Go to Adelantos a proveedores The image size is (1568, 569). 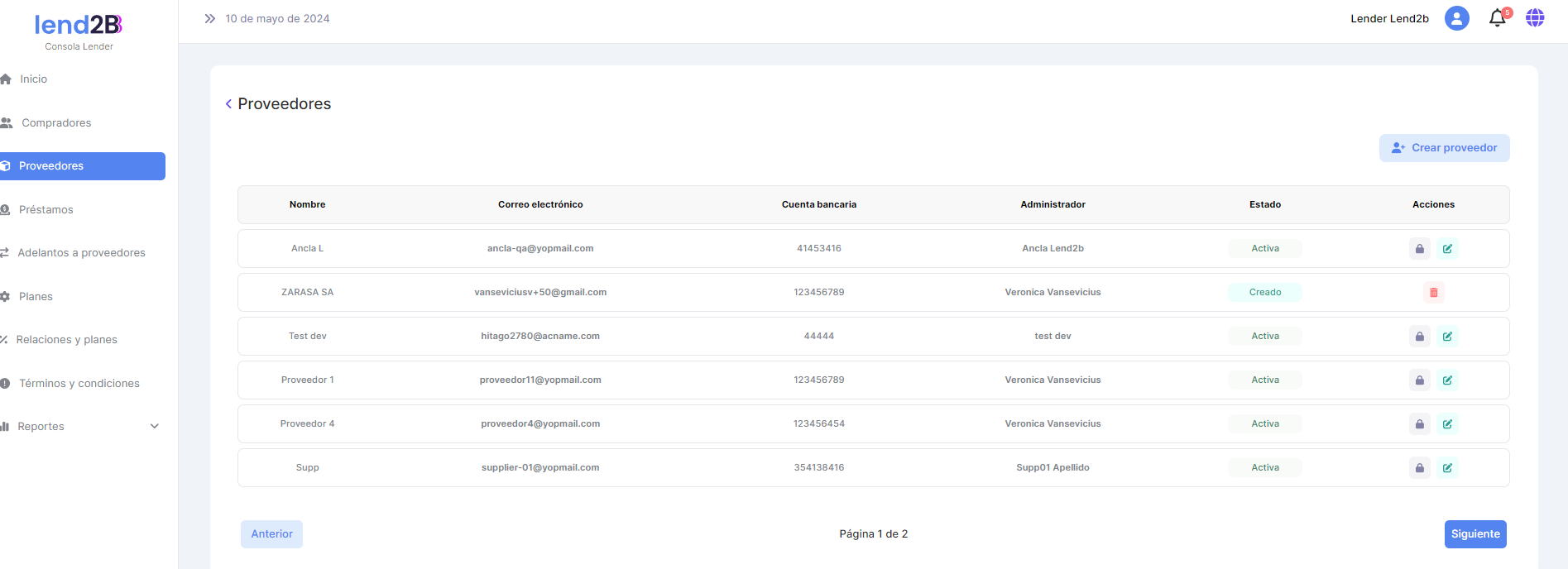(x=81, y=253)
